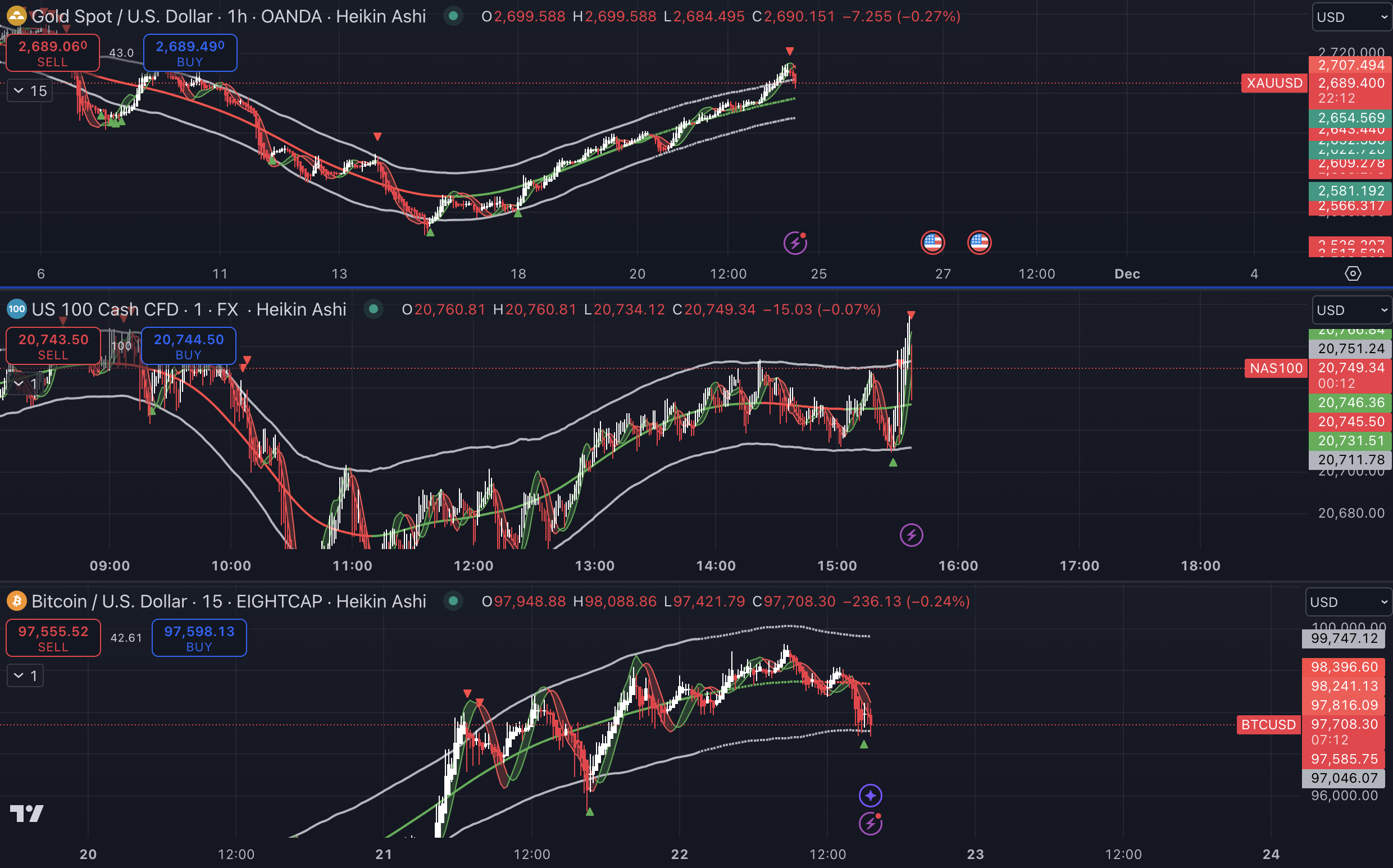Image resolution: width=1393 pixels, height=868 pixels.
Task: Toggle the green market status dot on US 100 chart
Action: [374, 309]
